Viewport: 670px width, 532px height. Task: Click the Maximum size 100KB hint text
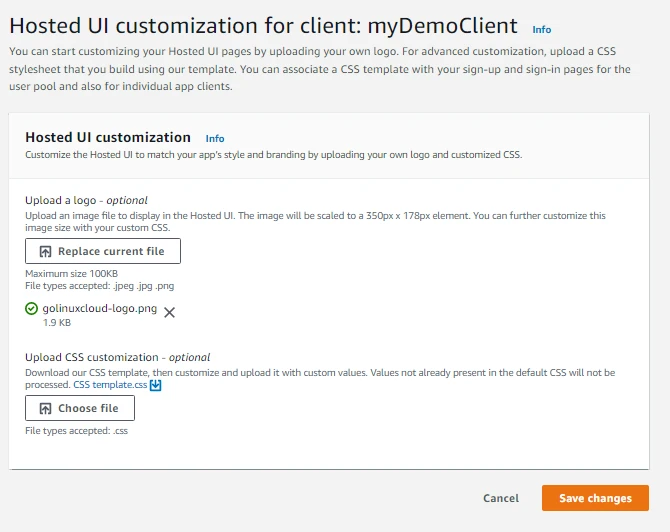tap(71, 274)
